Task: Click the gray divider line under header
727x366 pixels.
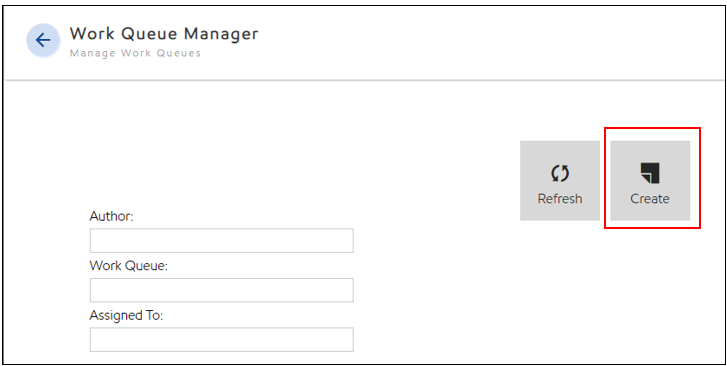Action: click(x=364, y=81)
